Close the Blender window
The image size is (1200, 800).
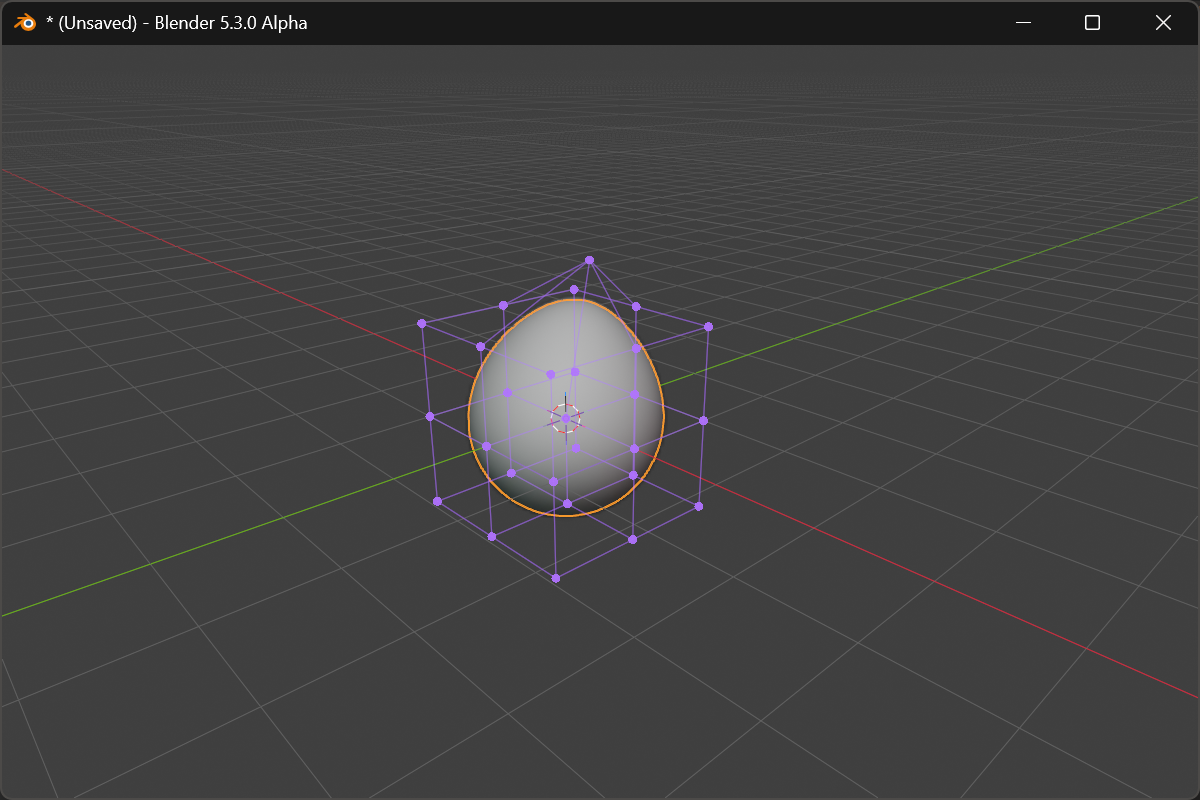[1163, 22]
